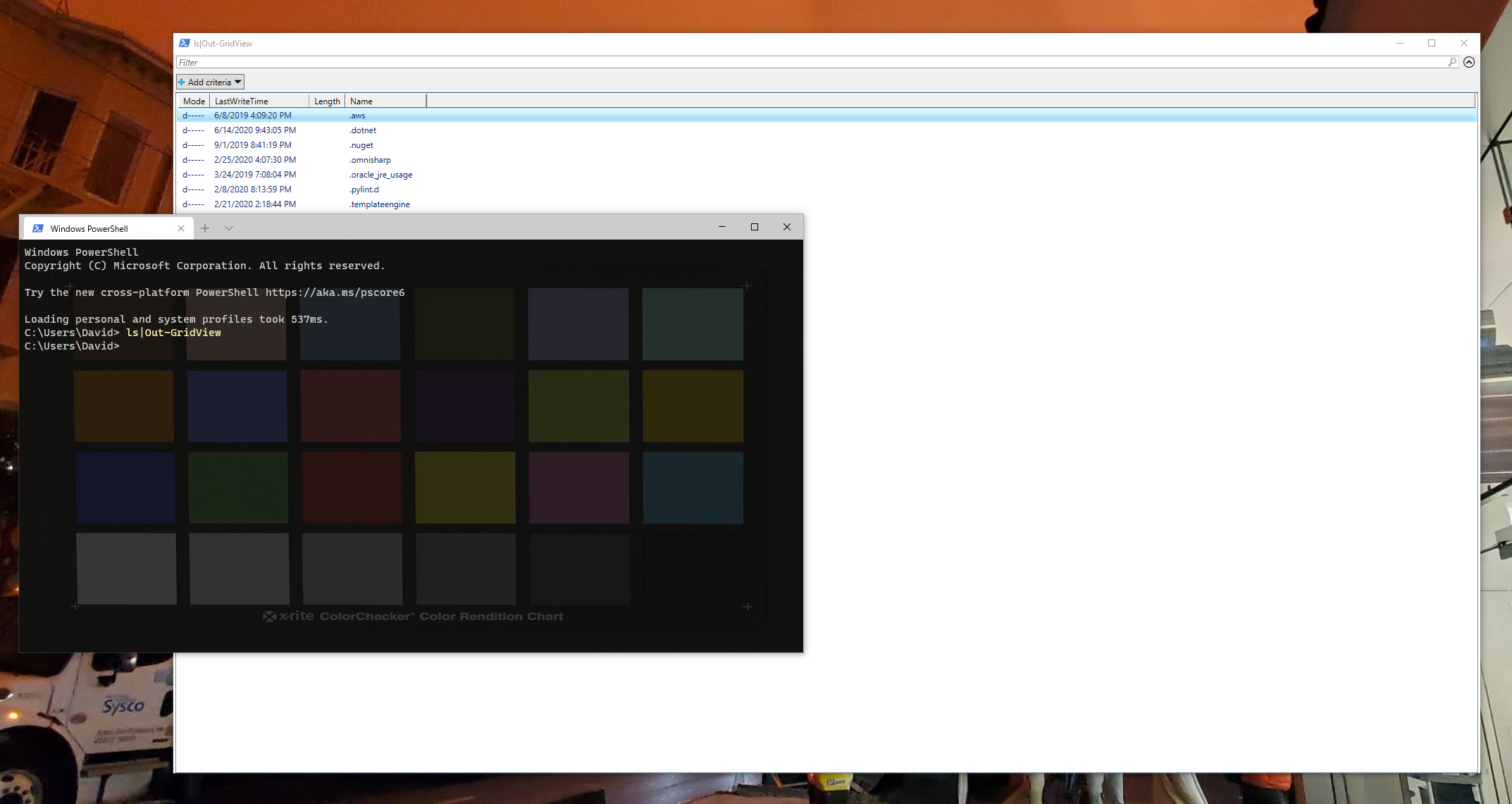Click the Length column header
This screenshot has height=804, width=1512.
coord(327,101)
